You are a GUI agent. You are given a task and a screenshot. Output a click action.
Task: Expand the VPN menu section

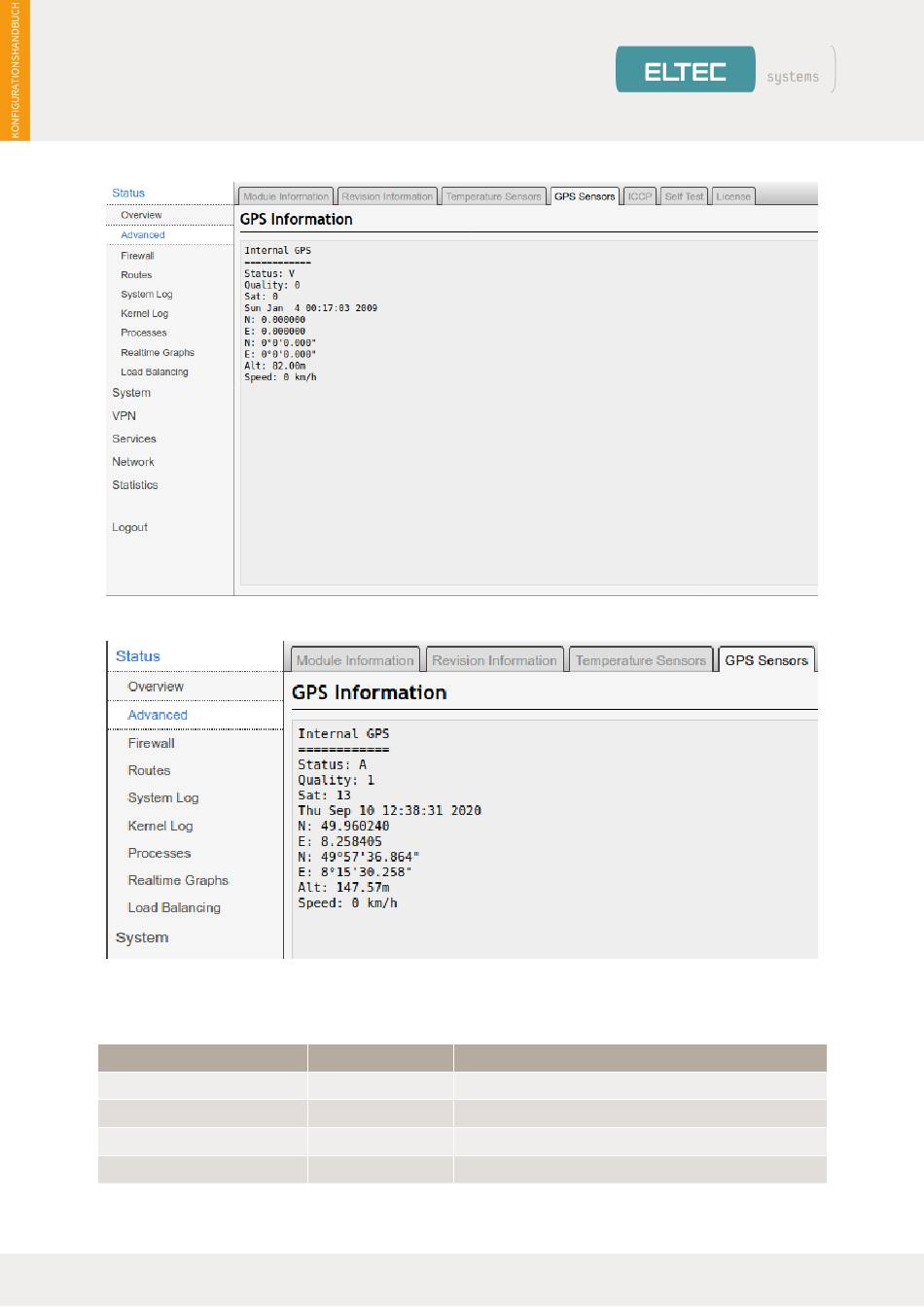[124, 415]
